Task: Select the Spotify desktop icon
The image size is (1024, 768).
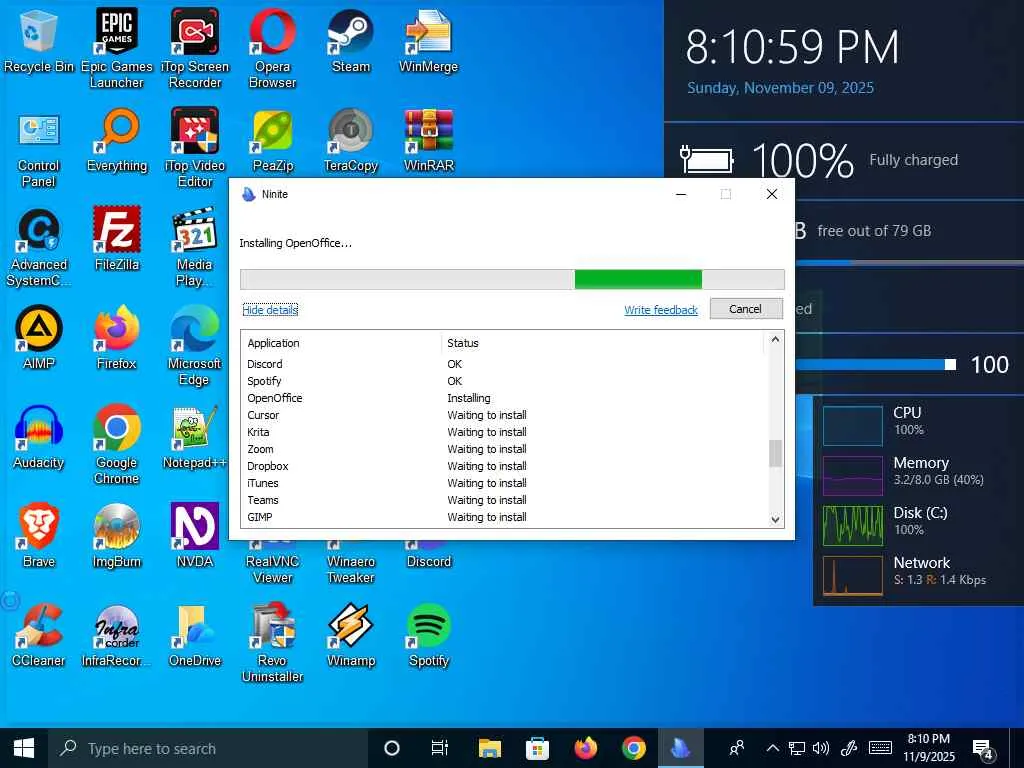Action: tap(428, 635)
